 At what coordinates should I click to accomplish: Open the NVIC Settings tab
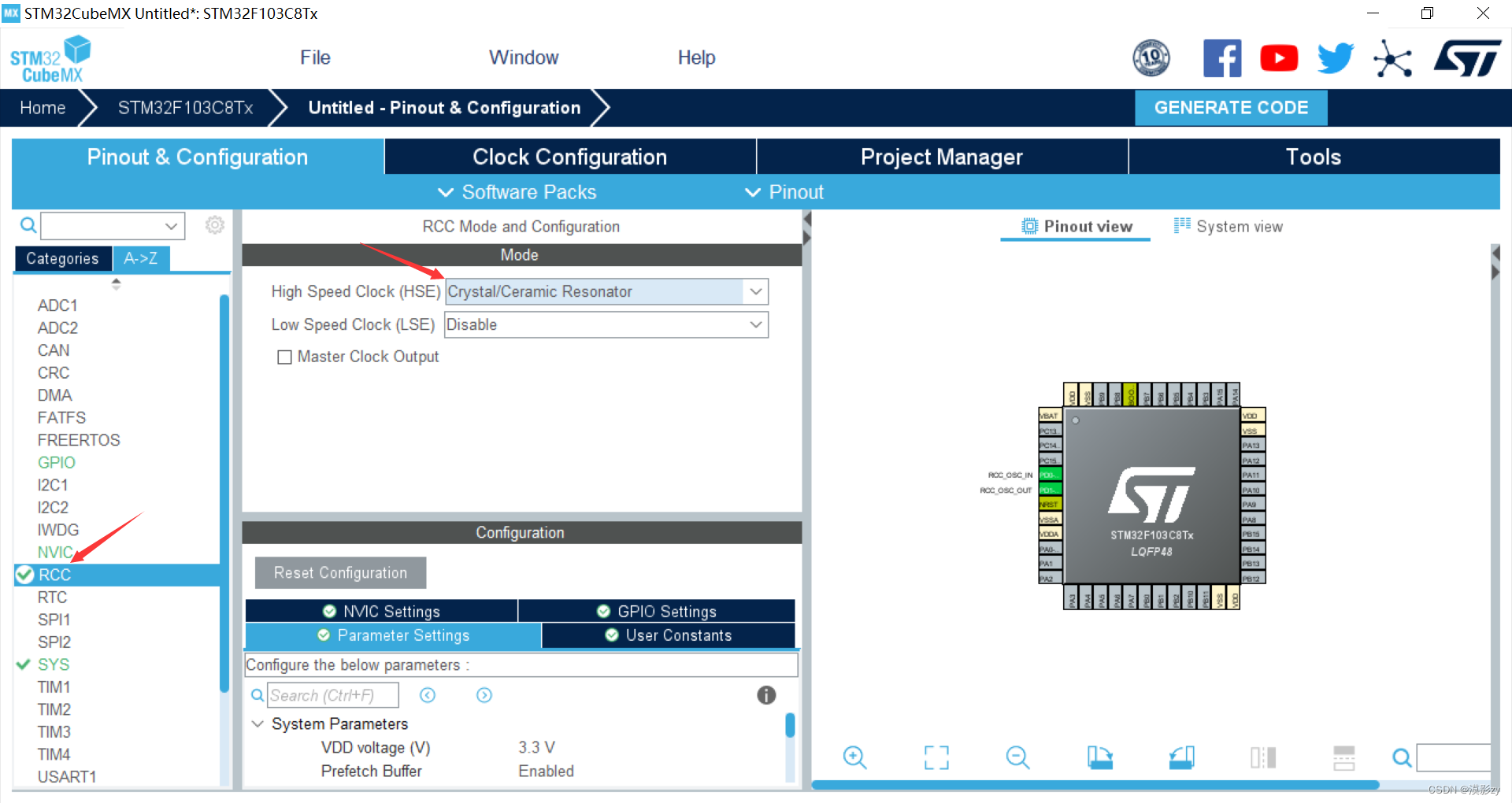(381, 611)
